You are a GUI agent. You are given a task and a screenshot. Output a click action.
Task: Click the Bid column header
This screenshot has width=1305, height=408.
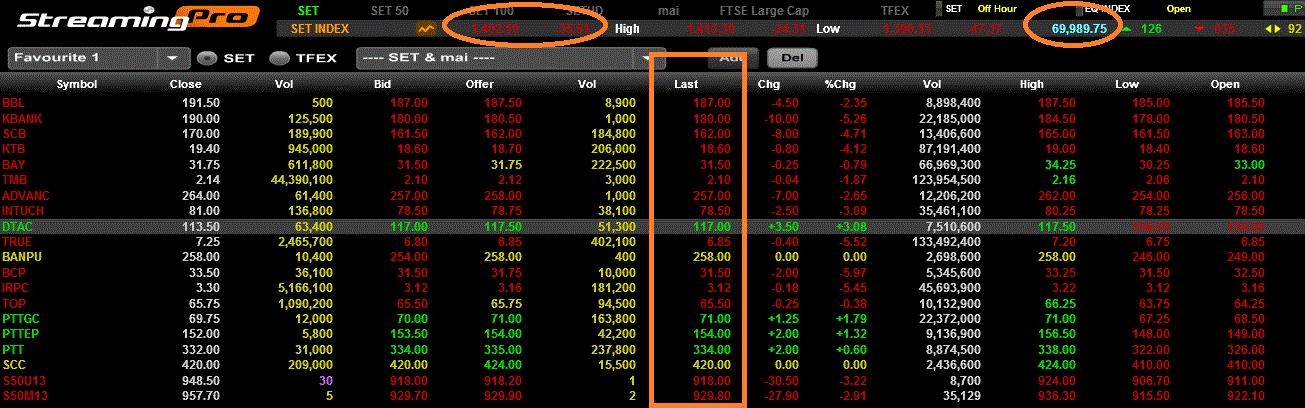382,85
